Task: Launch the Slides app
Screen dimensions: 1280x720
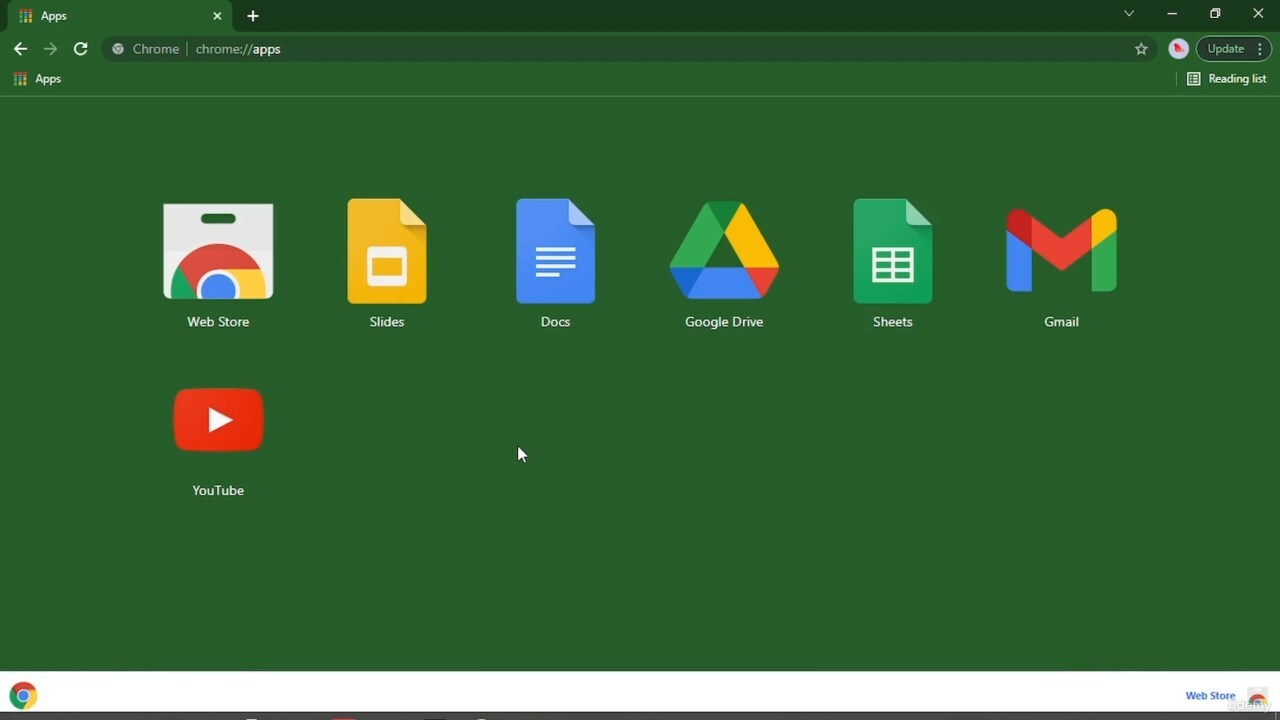Action: click(387, 251)
